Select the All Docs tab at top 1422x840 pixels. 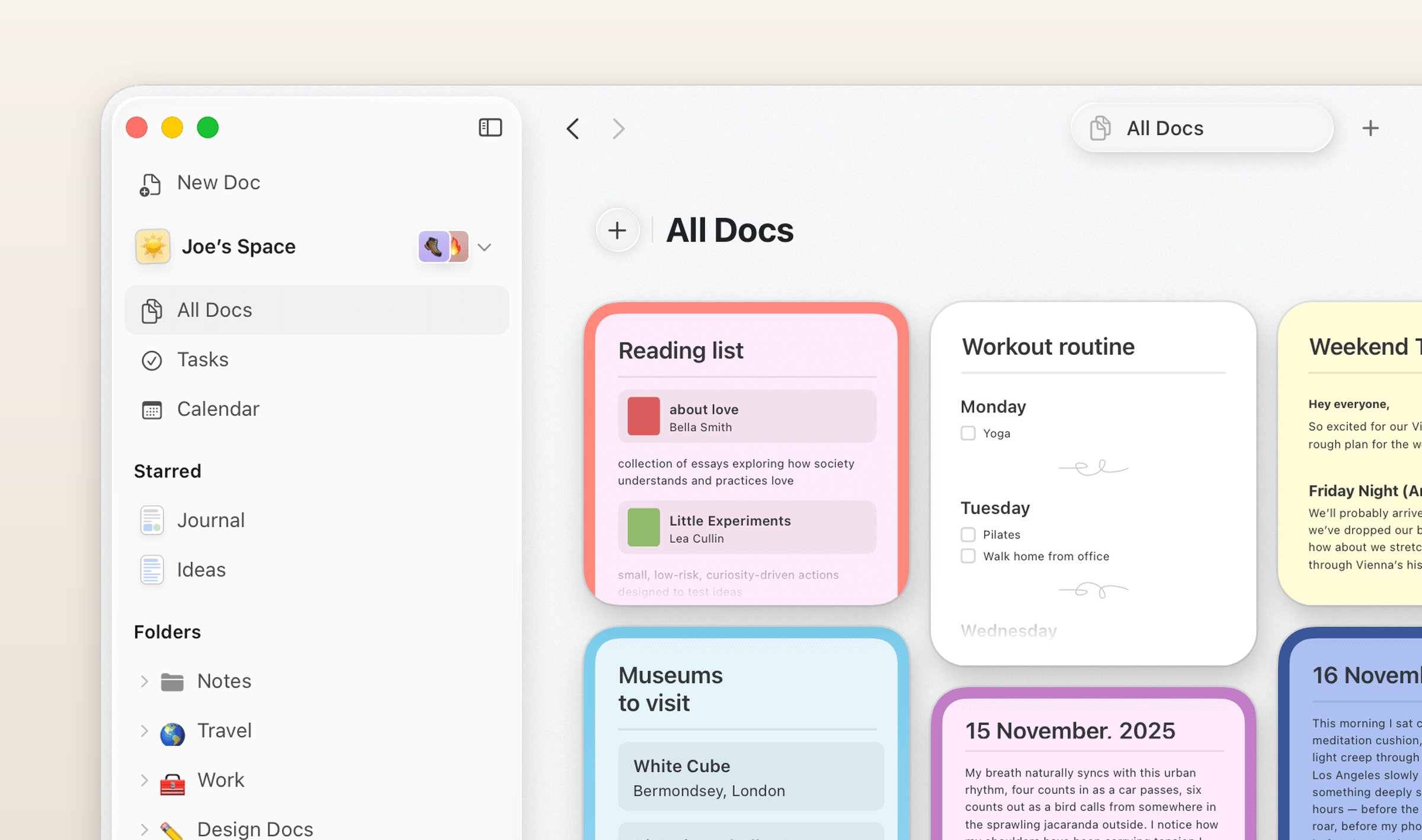pyautogui.click(x=1202, y=128)
